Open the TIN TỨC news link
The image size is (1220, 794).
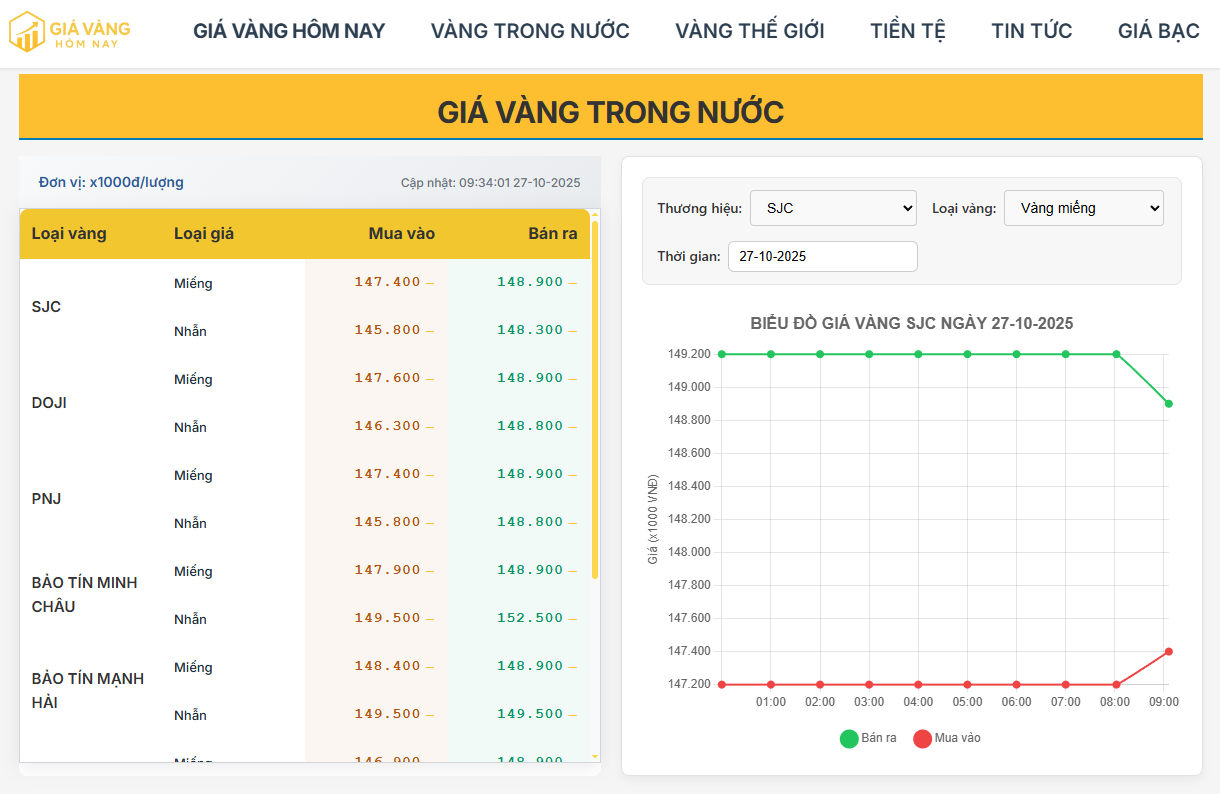1031,31
